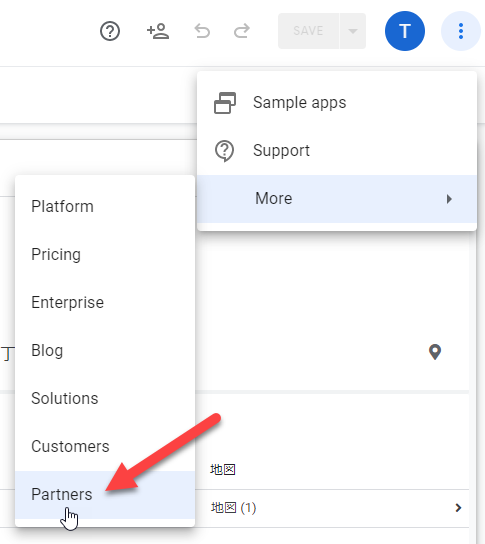Open the help question mark icon
The height and width of the screenshot is (544, 485).
click(x=110, y=31)
